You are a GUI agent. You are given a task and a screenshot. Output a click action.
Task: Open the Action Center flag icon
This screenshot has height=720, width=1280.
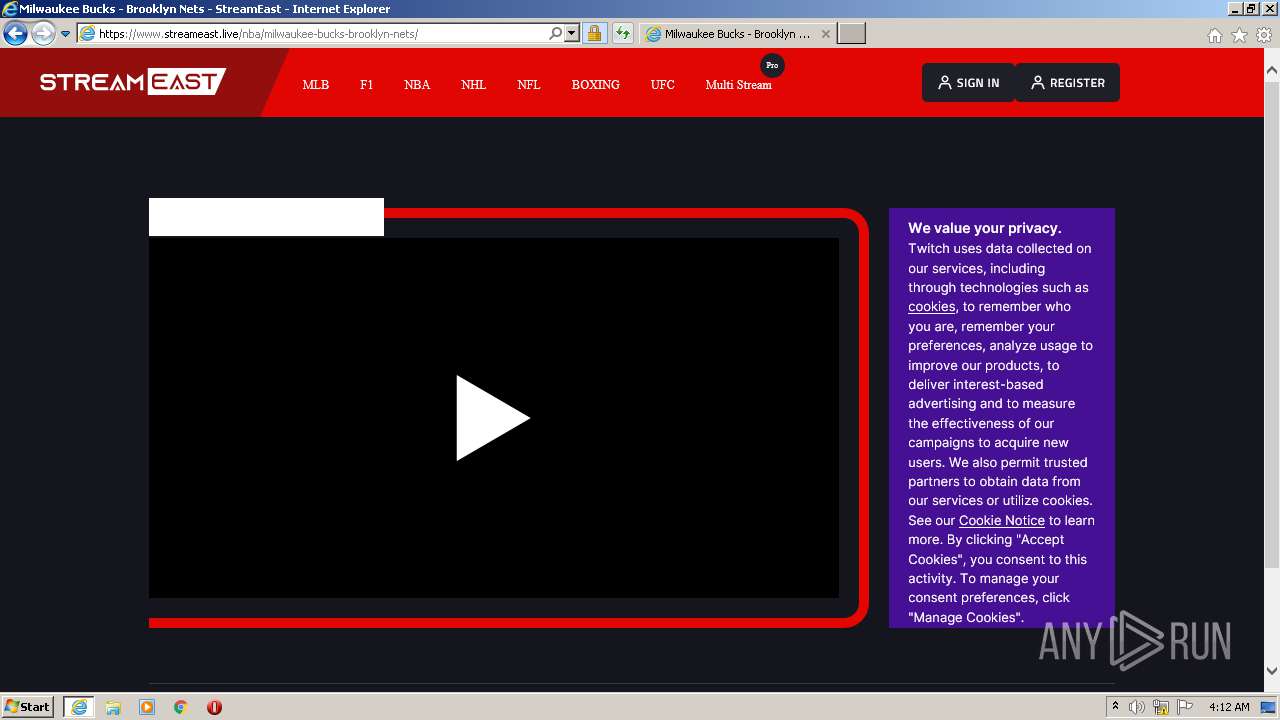point(1185,707)
